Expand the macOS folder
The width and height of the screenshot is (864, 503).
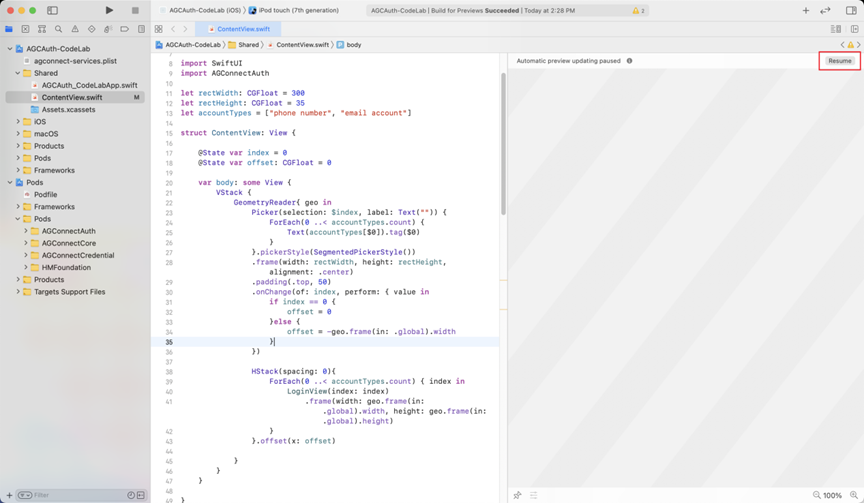tap(18, 133)
